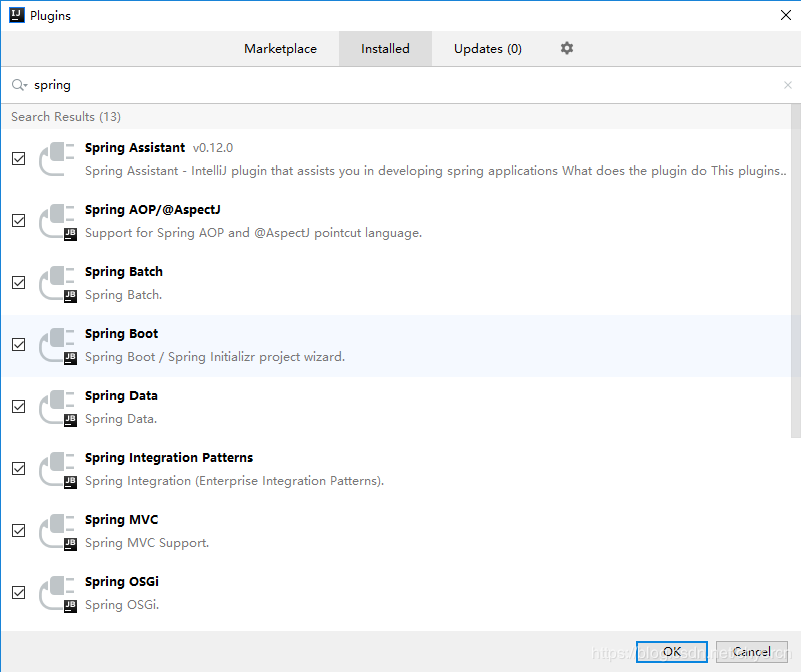Open the Updates (0) tab
Viewport: 801px width, 672px height.
click(487, 47)
